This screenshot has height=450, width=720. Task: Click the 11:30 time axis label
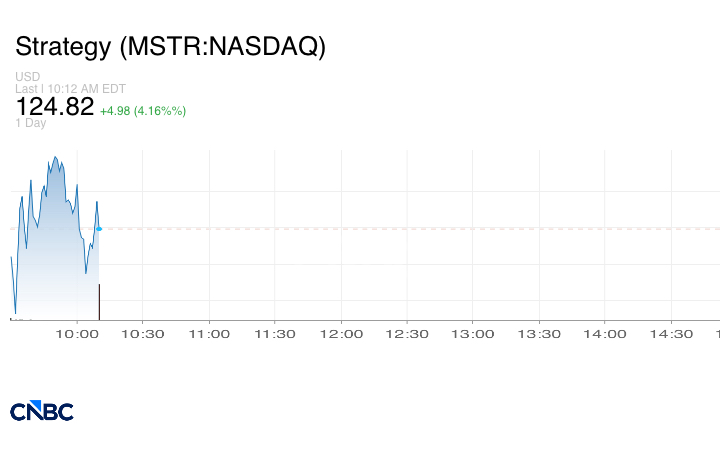point(274,334)
